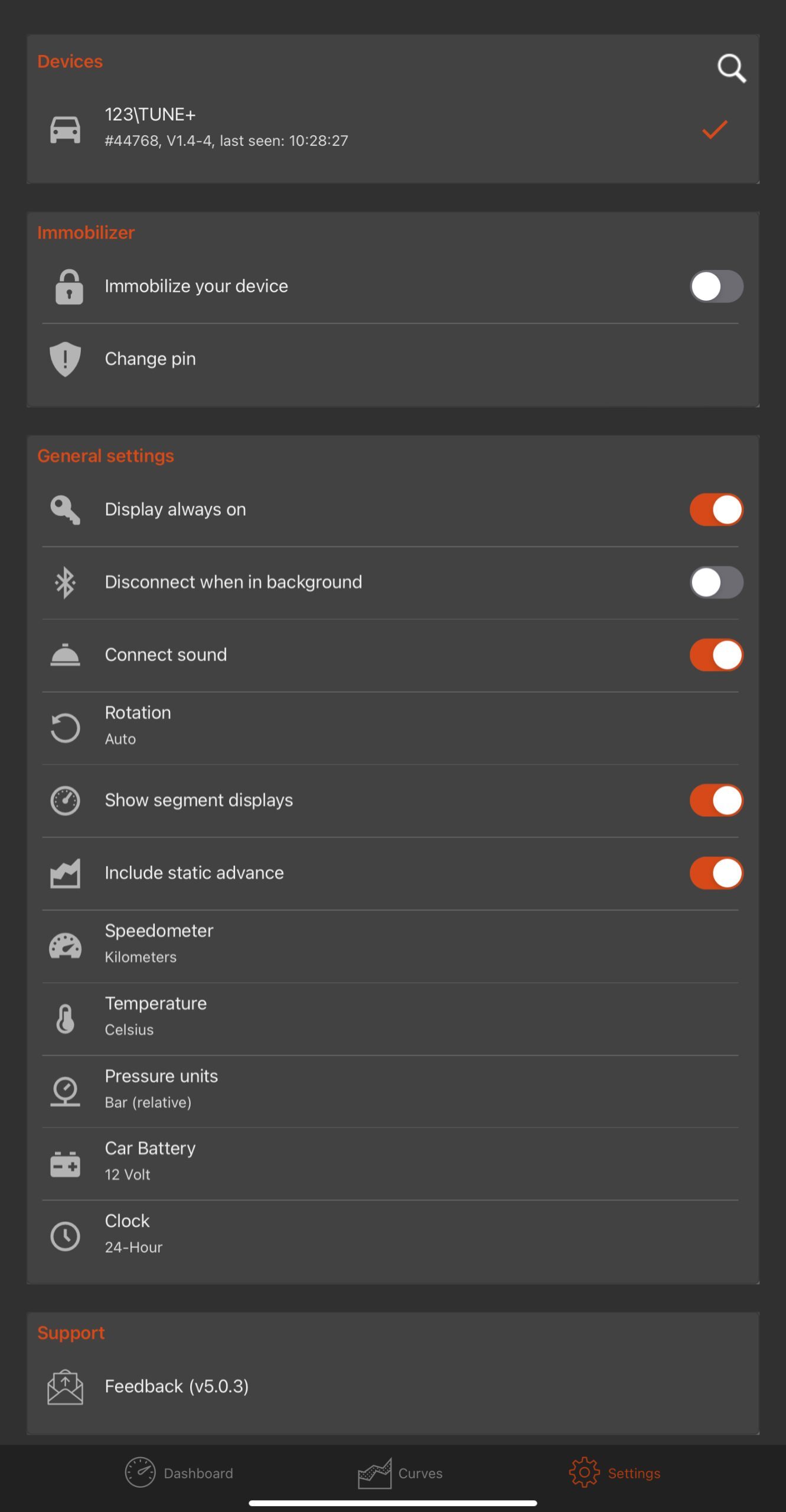Enable Disconnect when in background
The height and width of the screenshot is (1512, 786).
[716, 583]
